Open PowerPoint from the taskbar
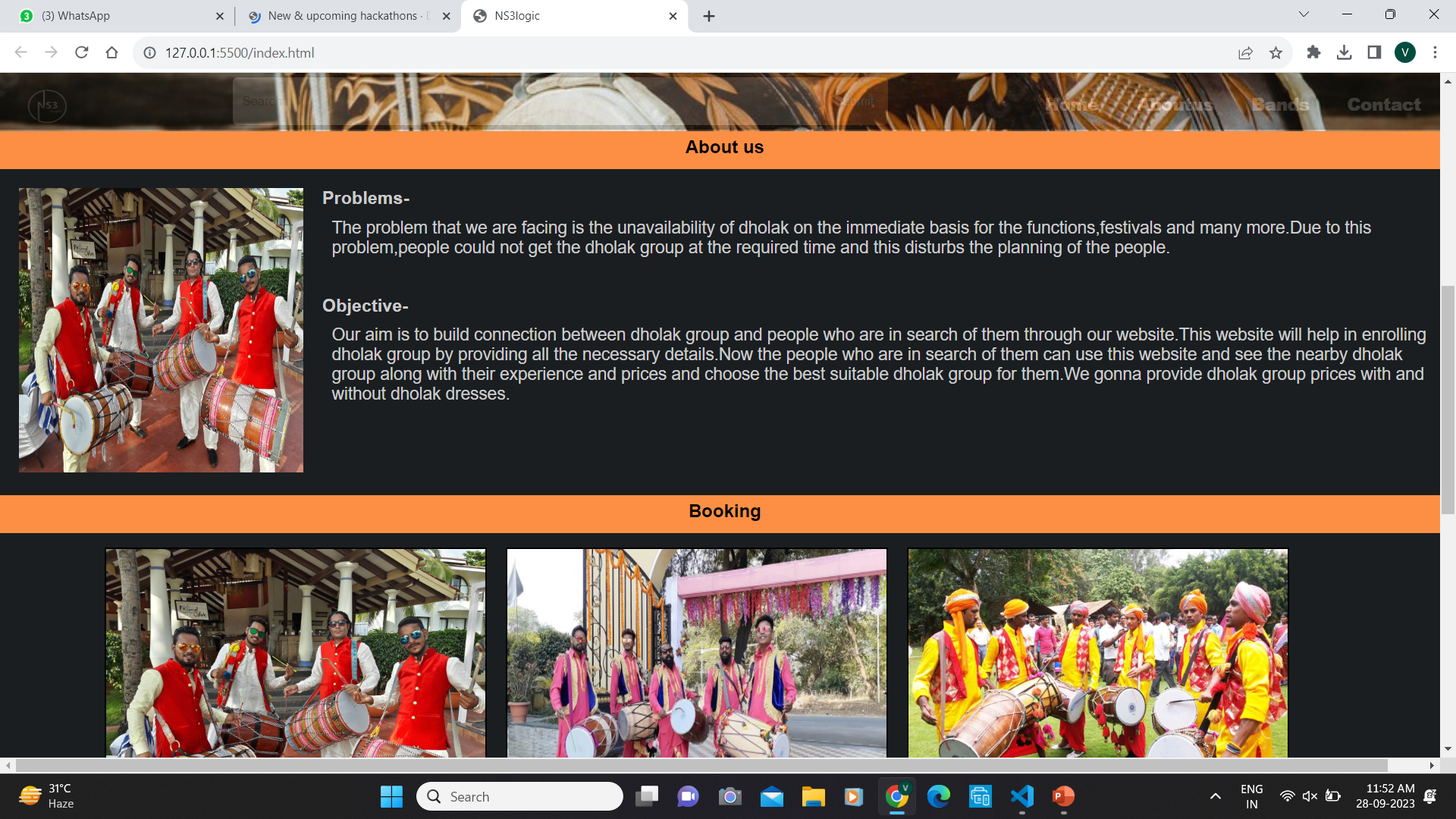This screenshot has height=819, width=1456. (x=1063, y=796)
